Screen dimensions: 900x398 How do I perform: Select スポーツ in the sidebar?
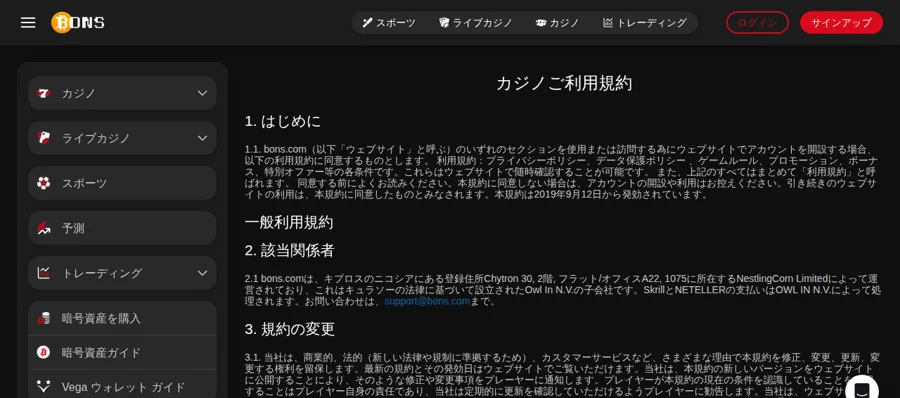pos(122,183)
